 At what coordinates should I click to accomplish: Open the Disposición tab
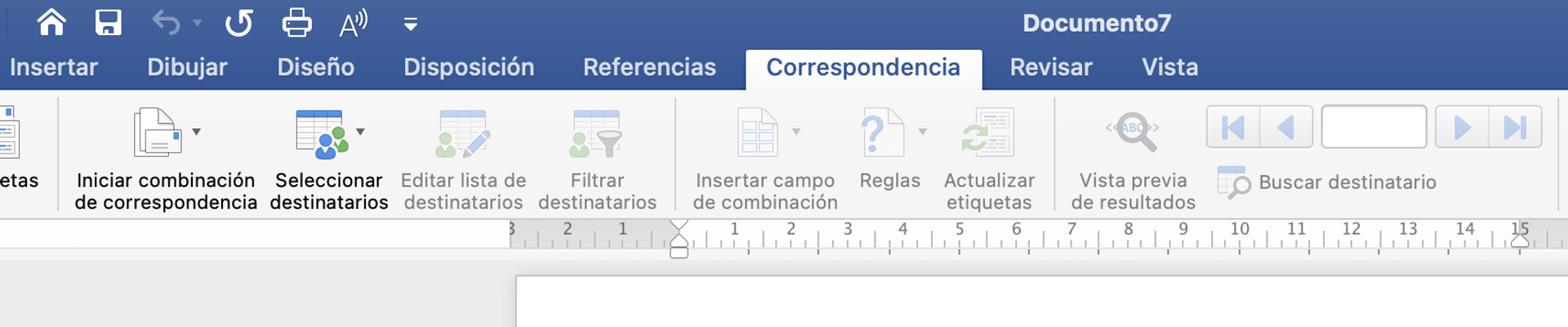coord(469,67)
